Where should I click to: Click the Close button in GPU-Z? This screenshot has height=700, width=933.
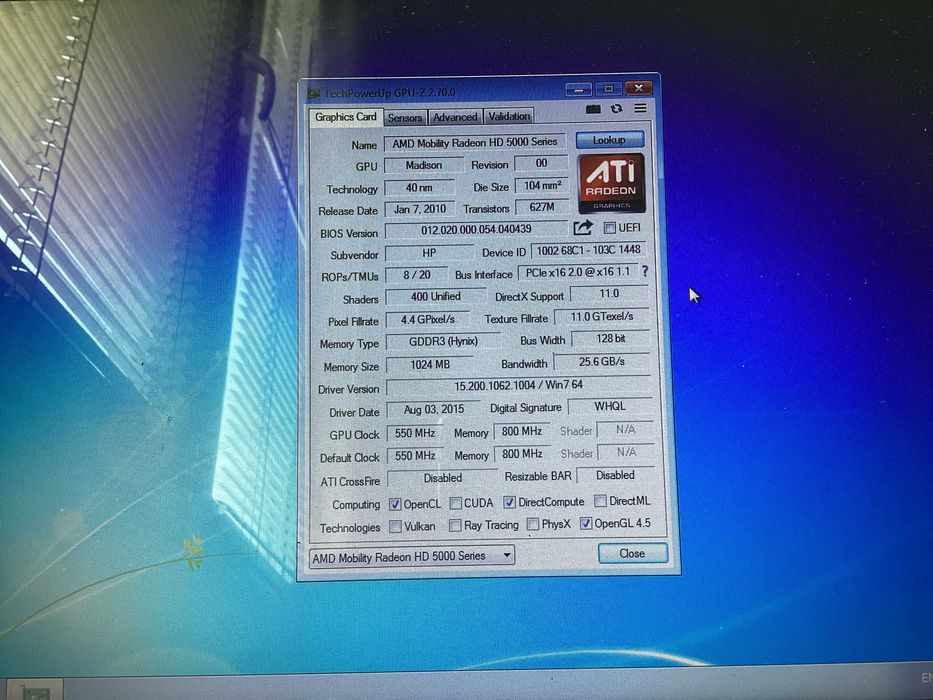(x=633, y=554)
